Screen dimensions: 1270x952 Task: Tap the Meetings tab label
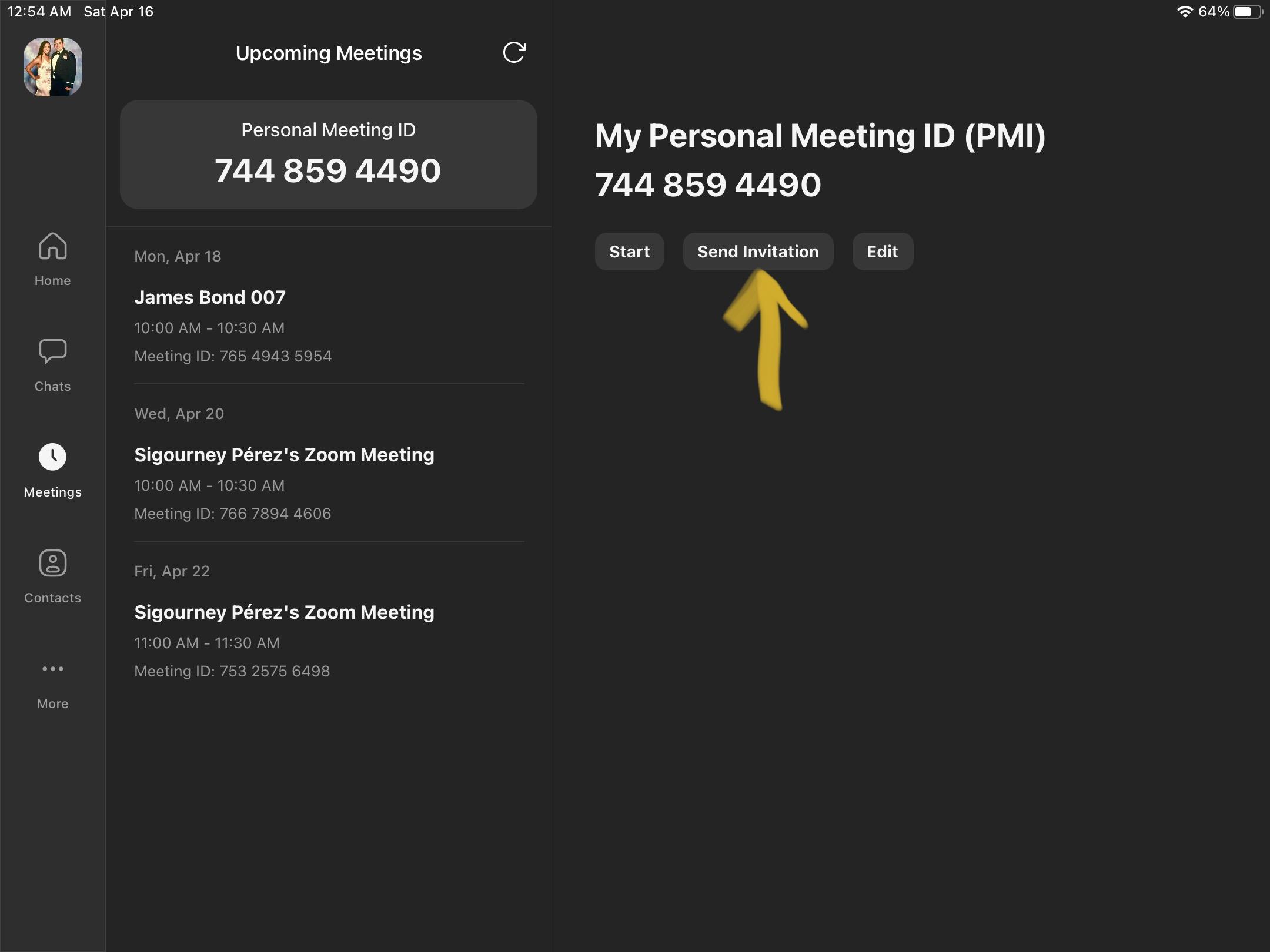(x=52, y=492)
